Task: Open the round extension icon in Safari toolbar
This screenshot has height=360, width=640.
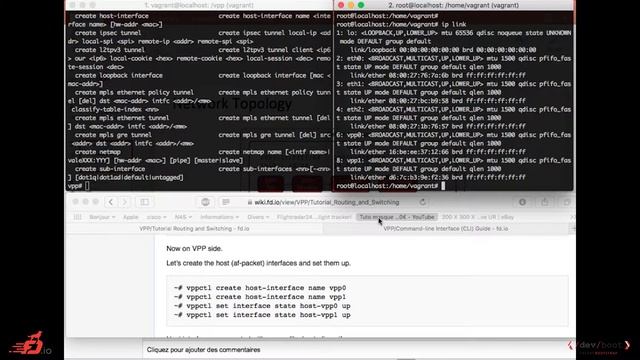Action: (x=205, y=202)
